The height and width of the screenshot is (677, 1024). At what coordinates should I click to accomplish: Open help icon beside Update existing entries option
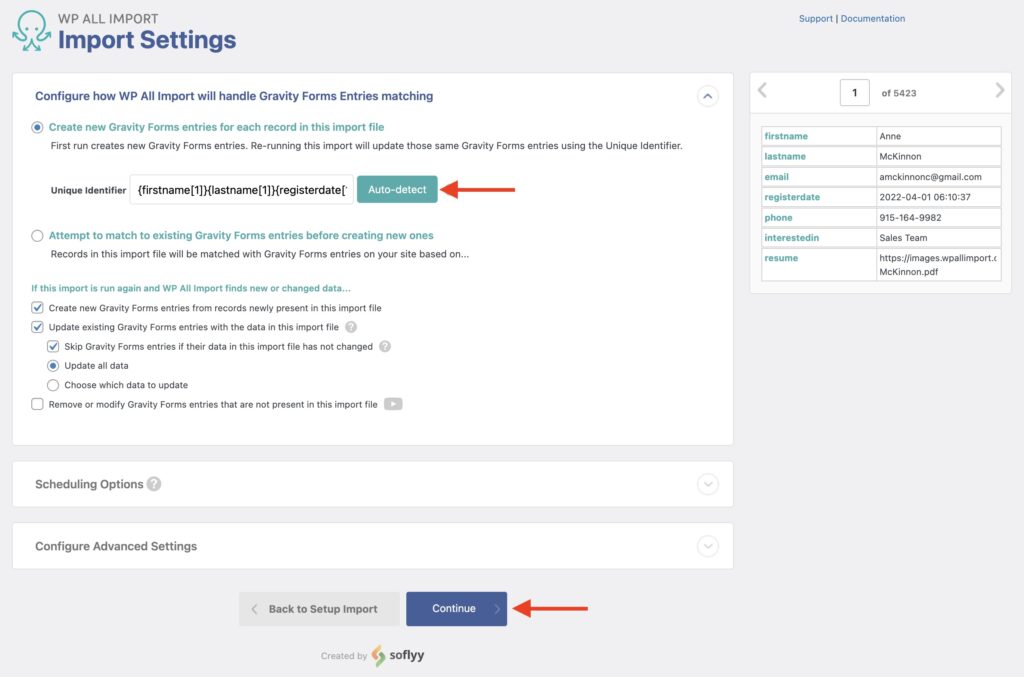point(351,327)
